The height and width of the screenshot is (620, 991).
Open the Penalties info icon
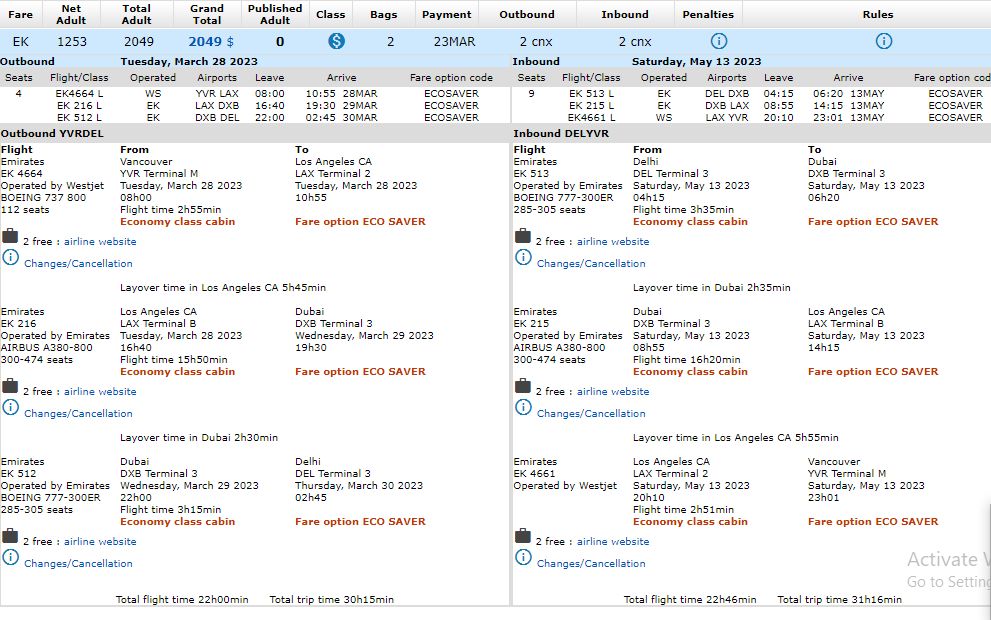(x=718, y=41)
